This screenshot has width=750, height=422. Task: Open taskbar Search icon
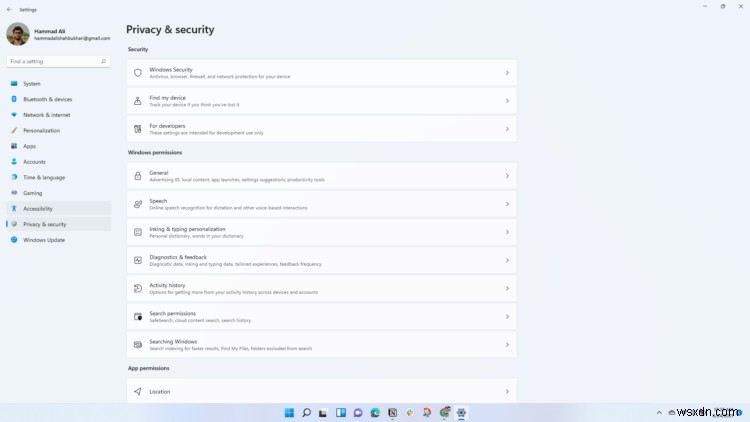(x=307, y=412)
